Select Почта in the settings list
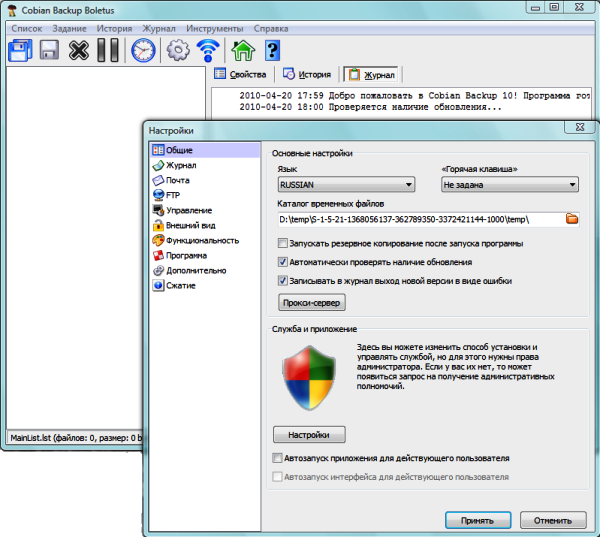 pos(205,180)
